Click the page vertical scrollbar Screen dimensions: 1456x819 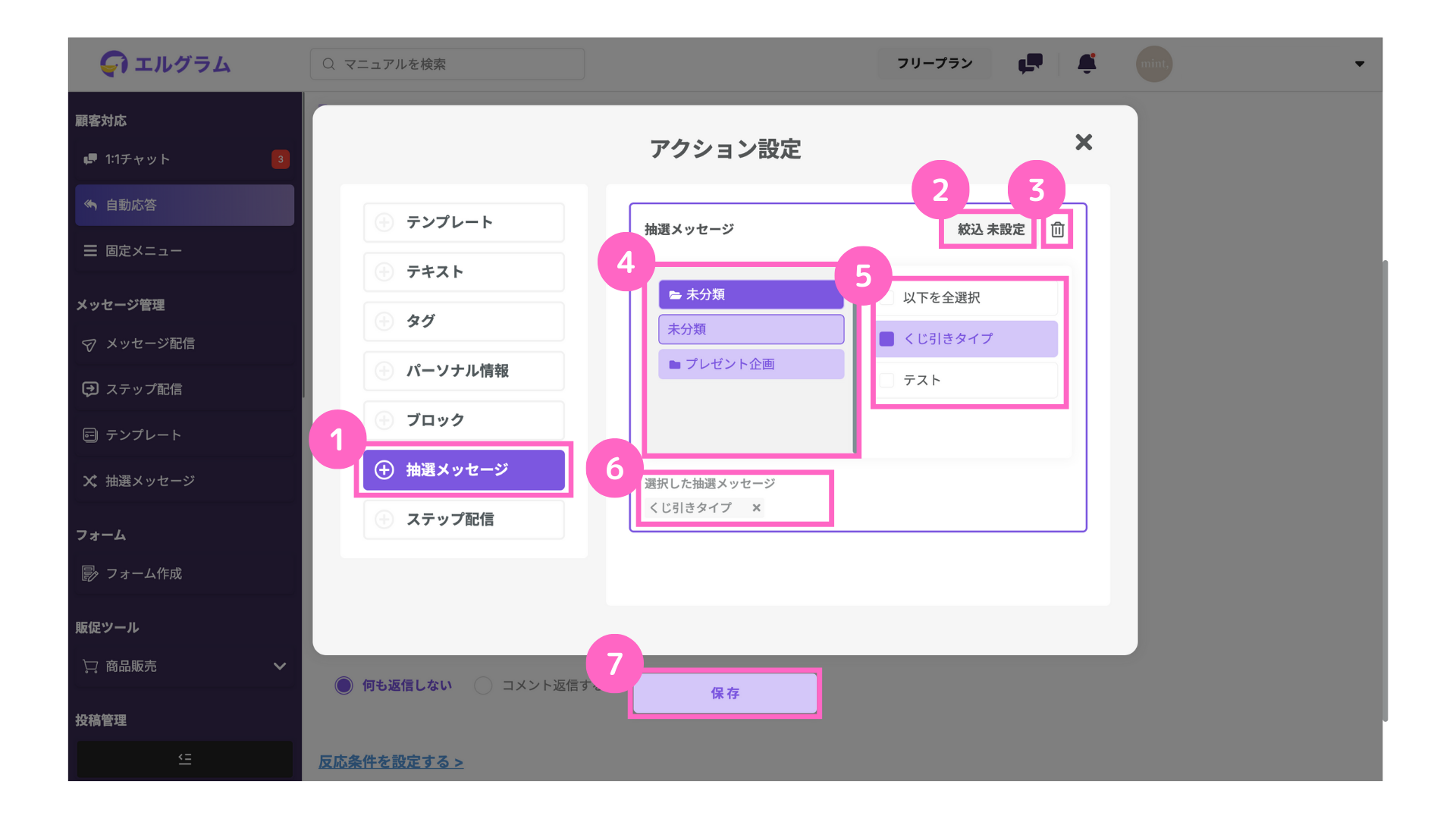tap(1385, 490)
